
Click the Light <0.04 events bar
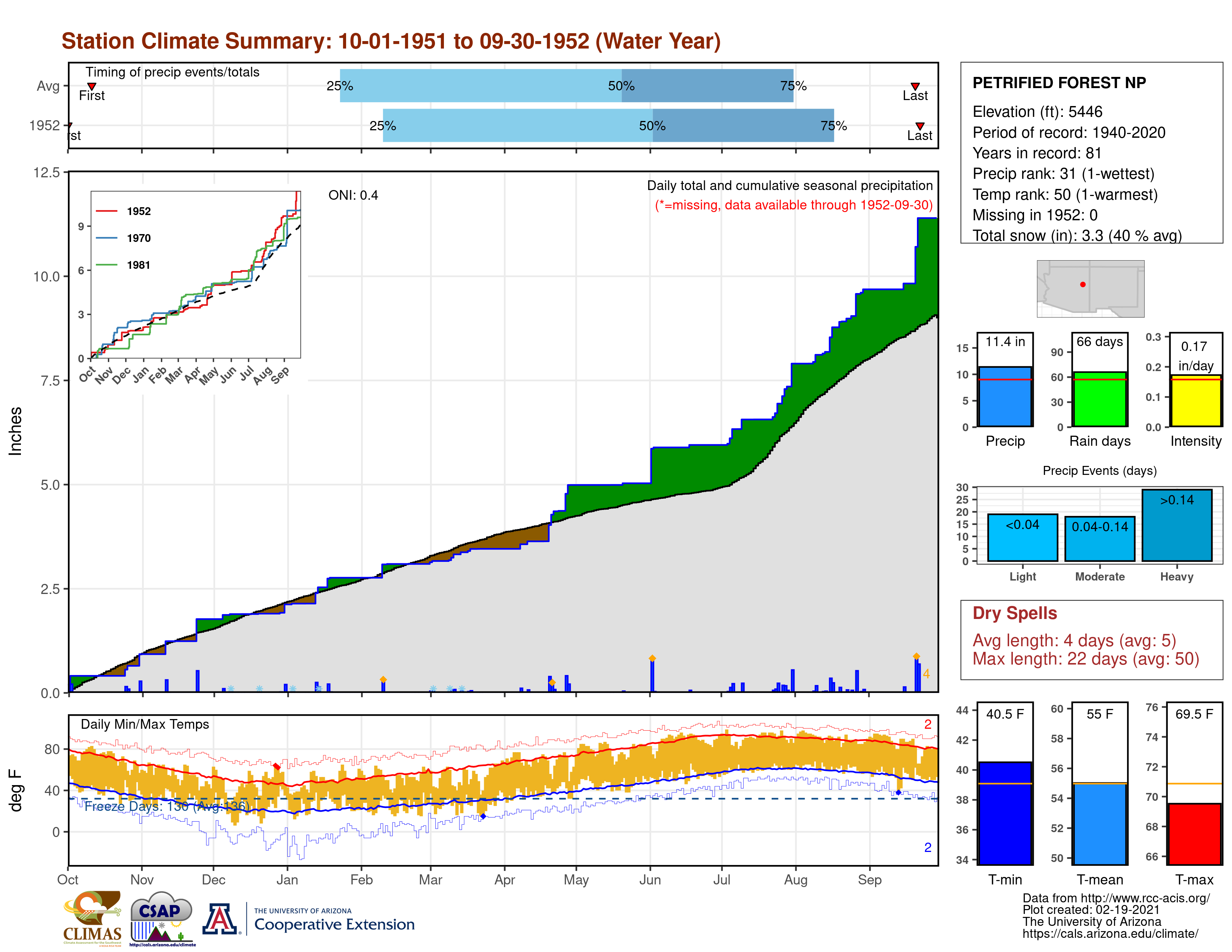pyautogui.click(x=1022, y=538)
